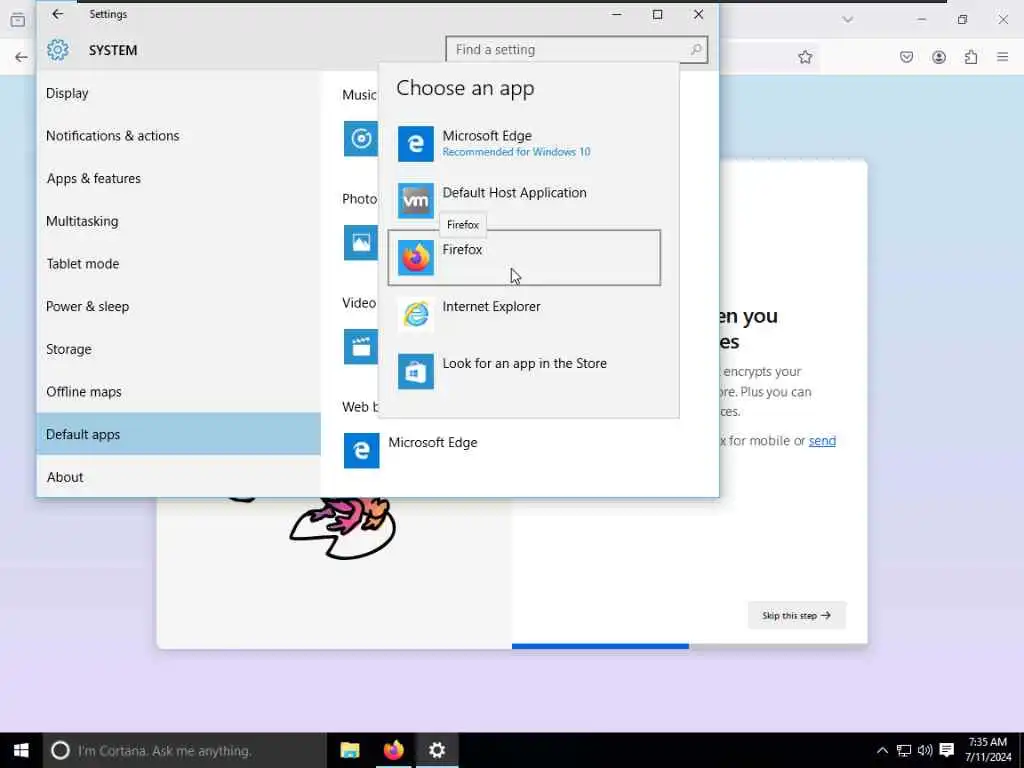This screenshot has height=768, width=1024.
Task: Choose Microsoft Edge in the app list
Action: click(524, 144)
